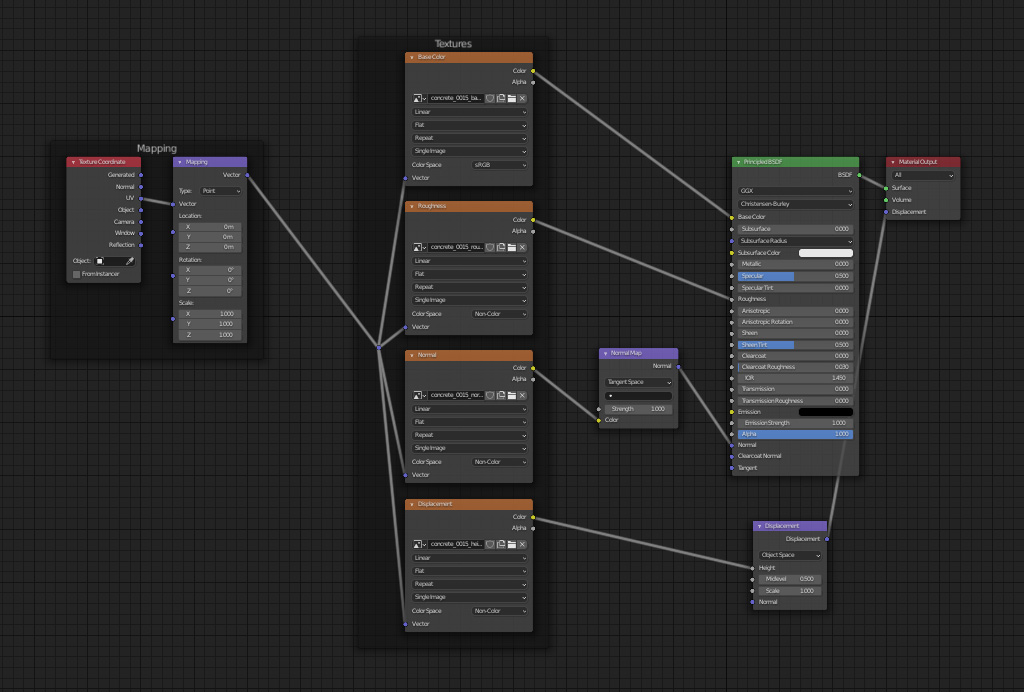Viewport: 1024px width, 692px height.
Task: Collapse the Principled BSDF node
Action: click(x=739, y=162)
